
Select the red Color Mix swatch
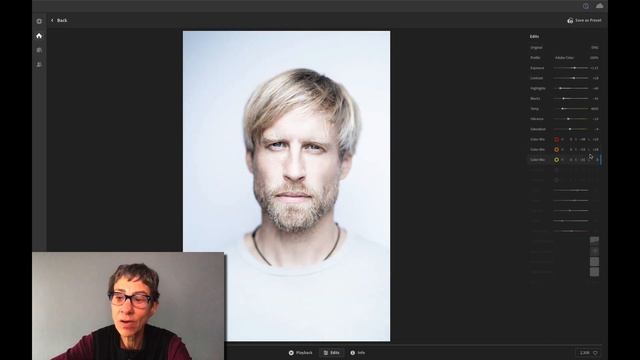point(556,139)
